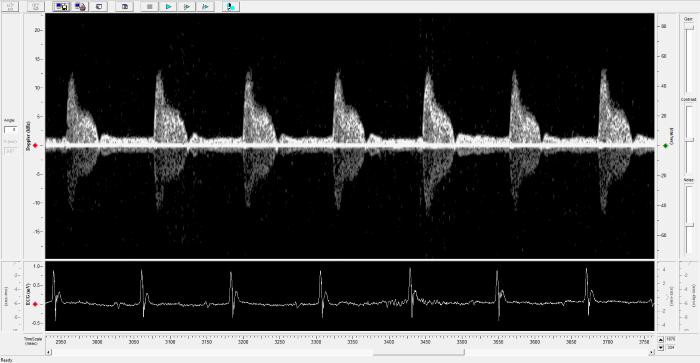Click the Doppler (kHz) axis label

[28, 135]
